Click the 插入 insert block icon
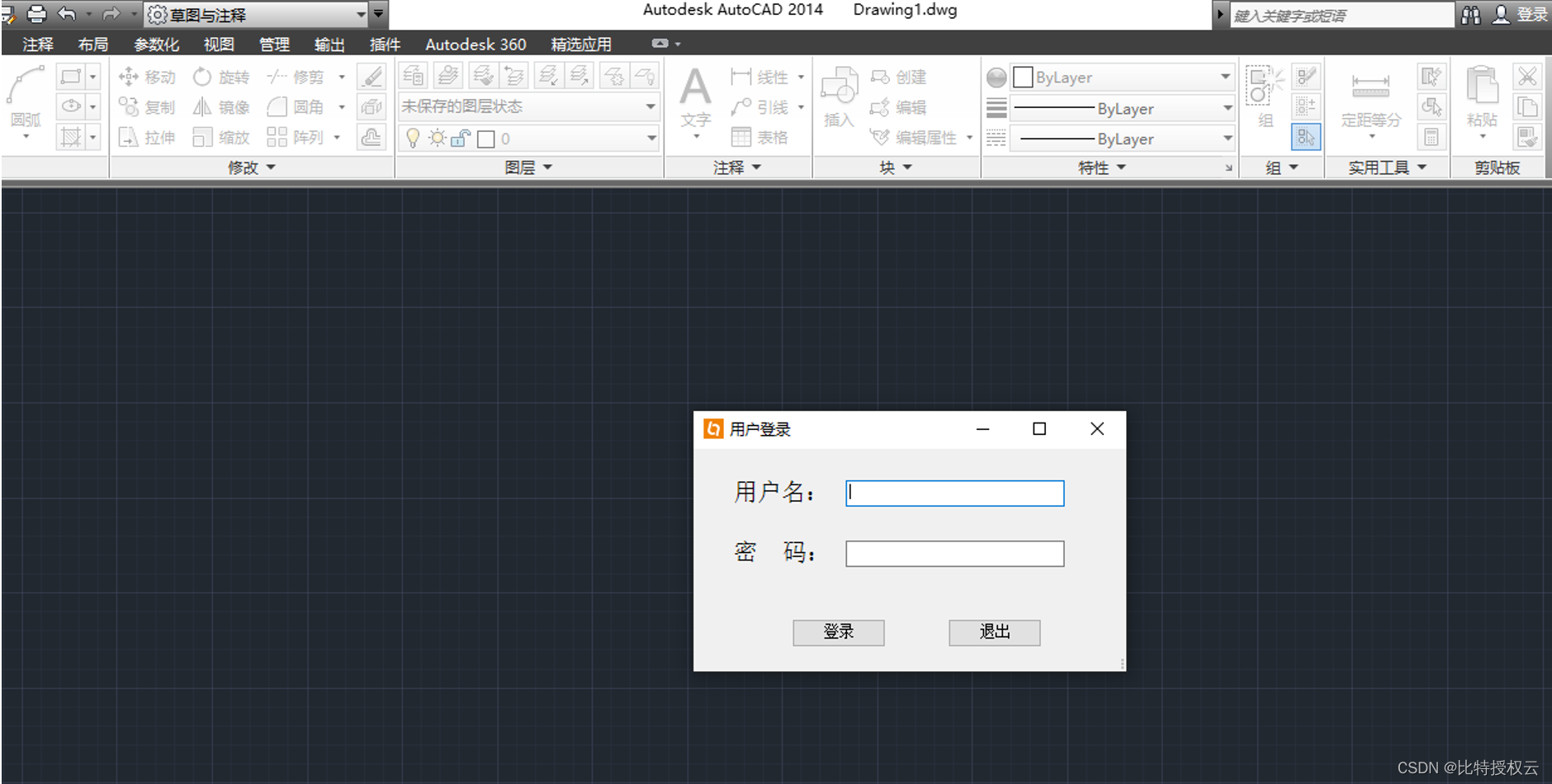This screenshot has height=784, width=1552. point(839,97)
